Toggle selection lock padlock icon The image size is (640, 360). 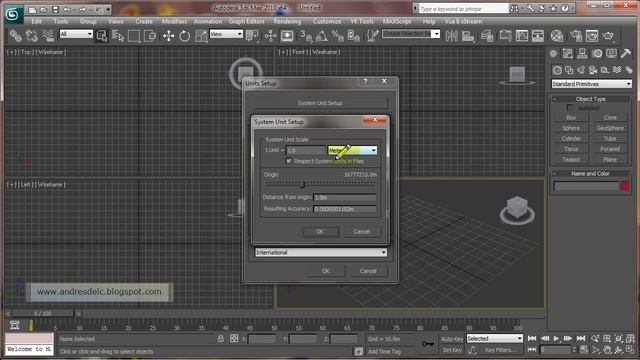coord(221,339)
